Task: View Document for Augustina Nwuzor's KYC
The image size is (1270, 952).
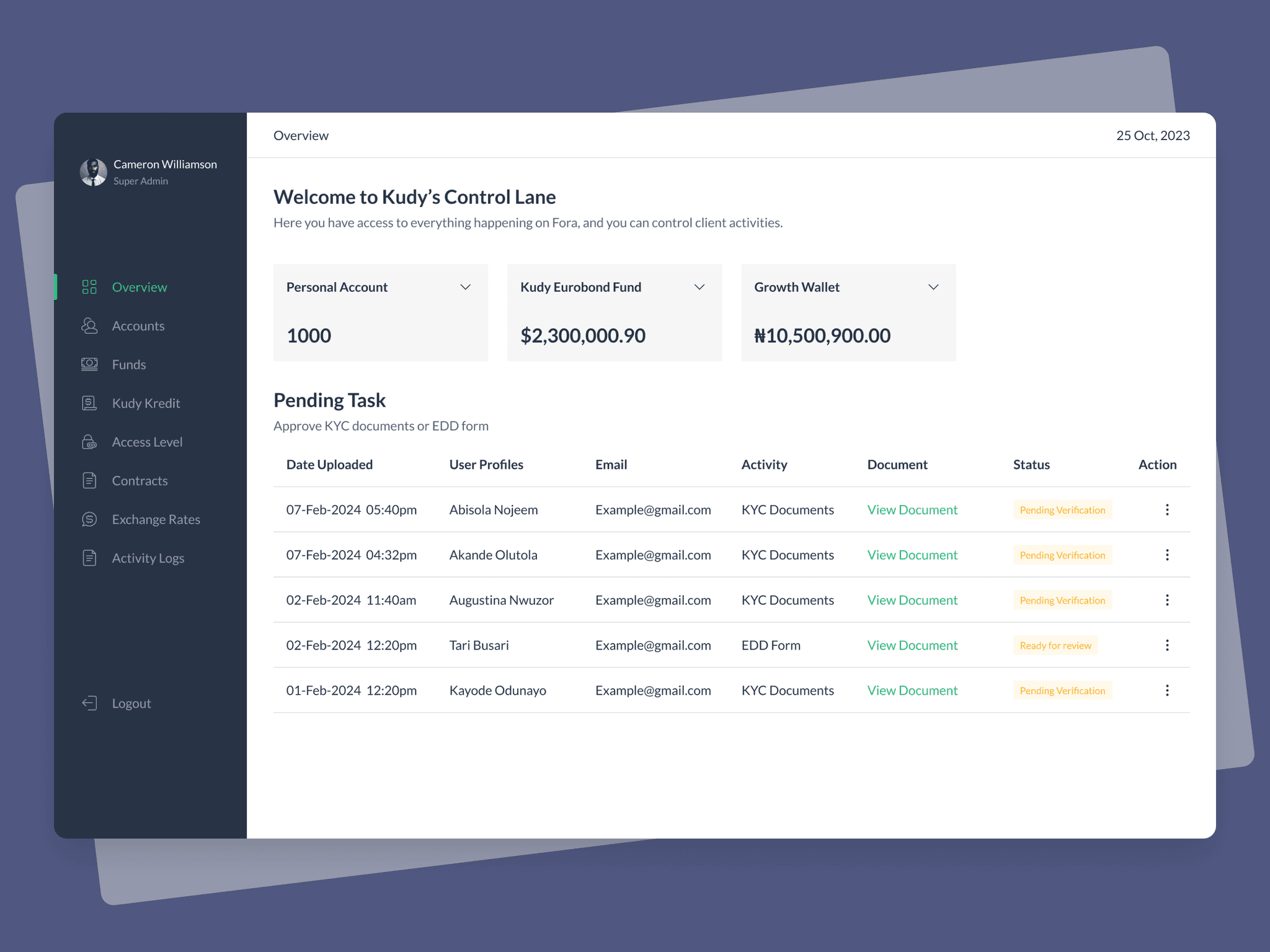Action: click(x=912, y=600)
